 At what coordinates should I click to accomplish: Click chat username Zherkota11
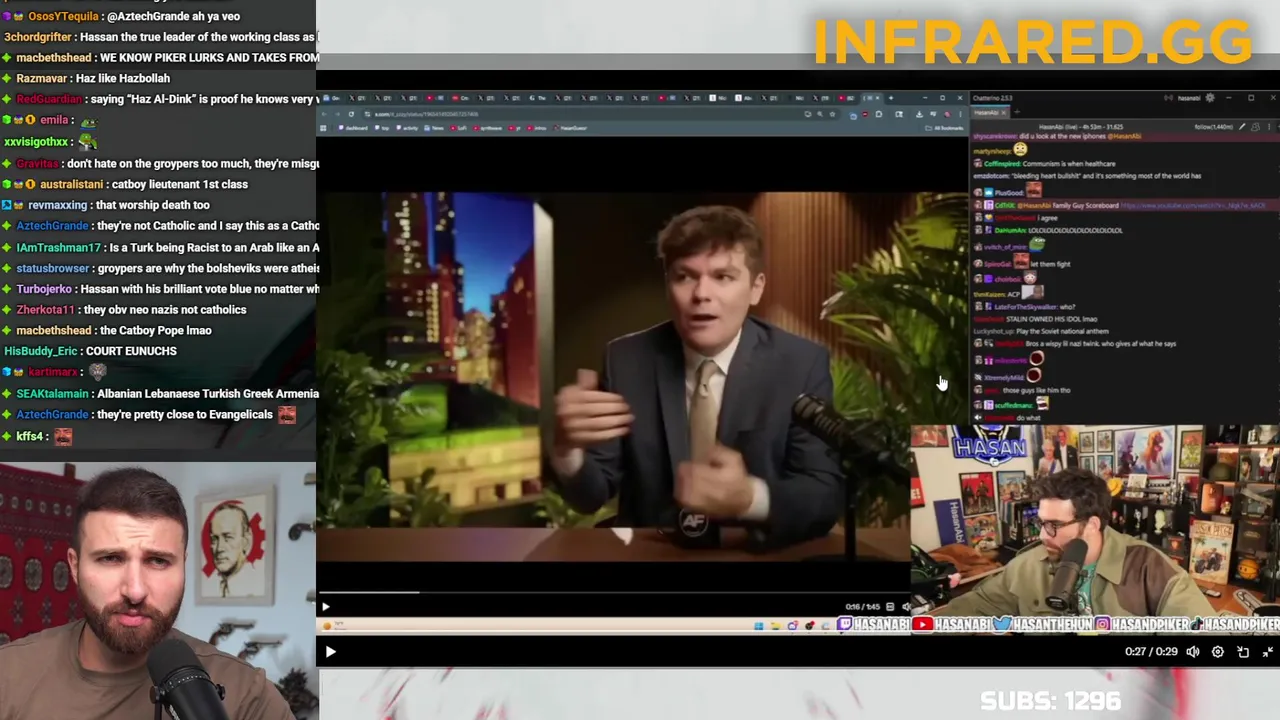[x=45, y=310]
